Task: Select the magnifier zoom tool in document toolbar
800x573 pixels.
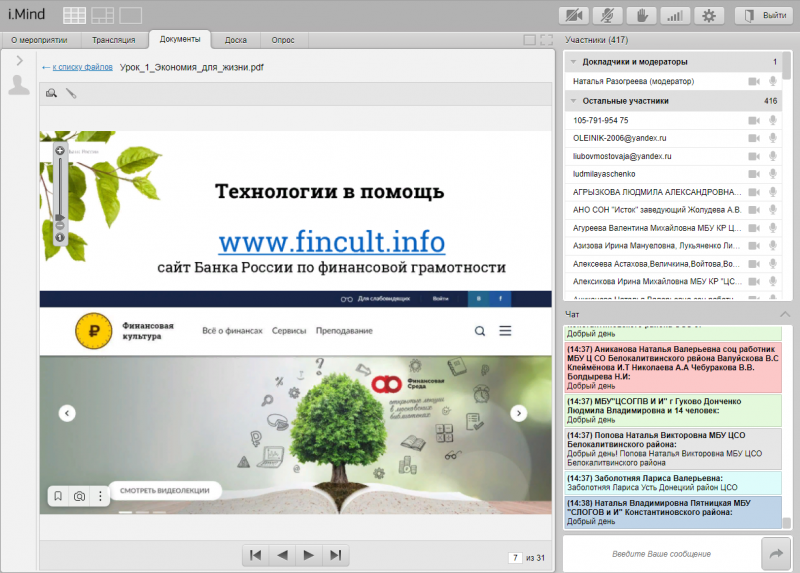Action: coord(51,93)
